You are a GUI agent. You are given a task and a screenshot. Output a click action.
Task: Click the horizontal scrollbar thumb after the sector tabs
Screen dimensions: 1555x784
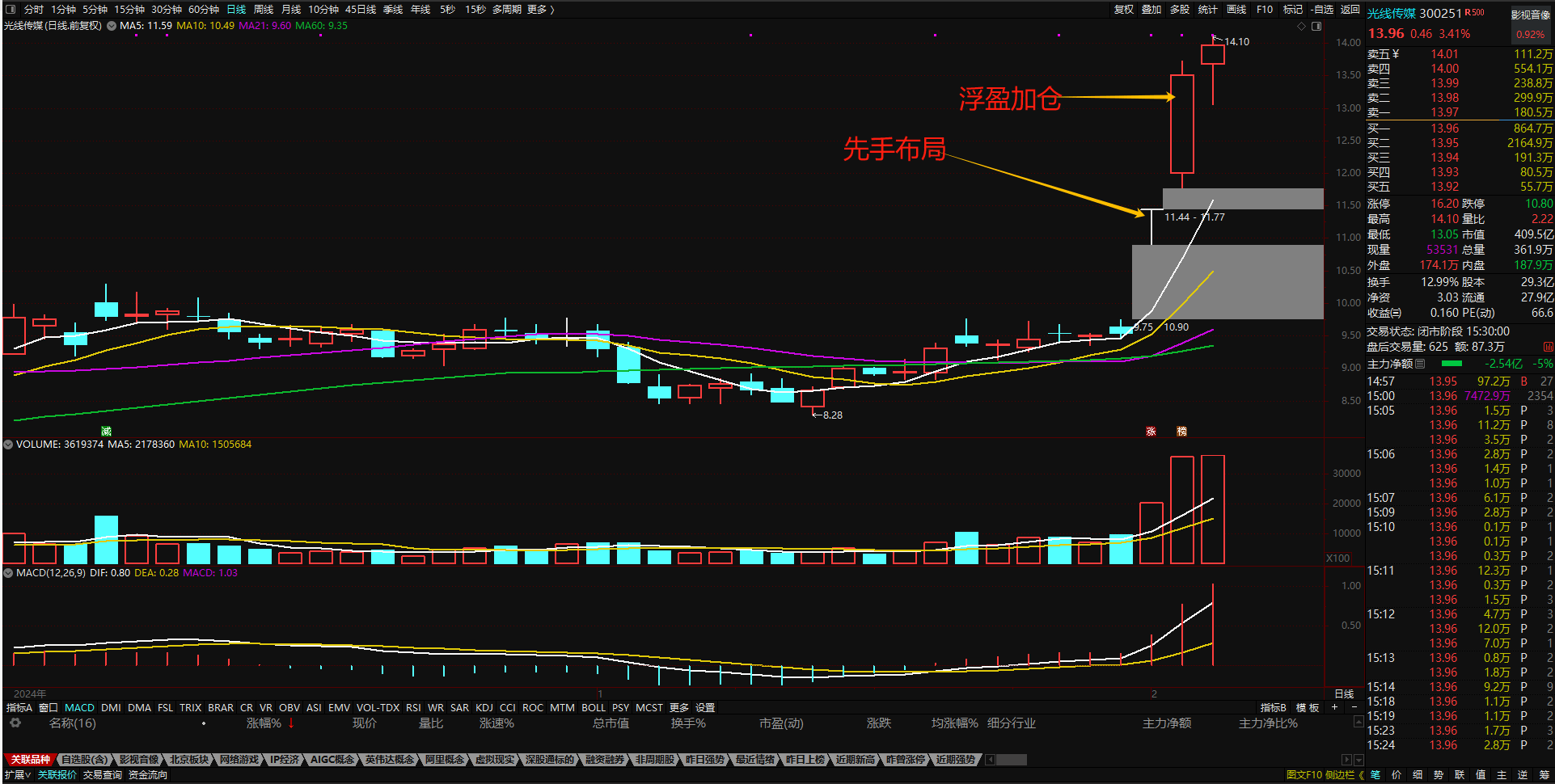(1011, 760)
